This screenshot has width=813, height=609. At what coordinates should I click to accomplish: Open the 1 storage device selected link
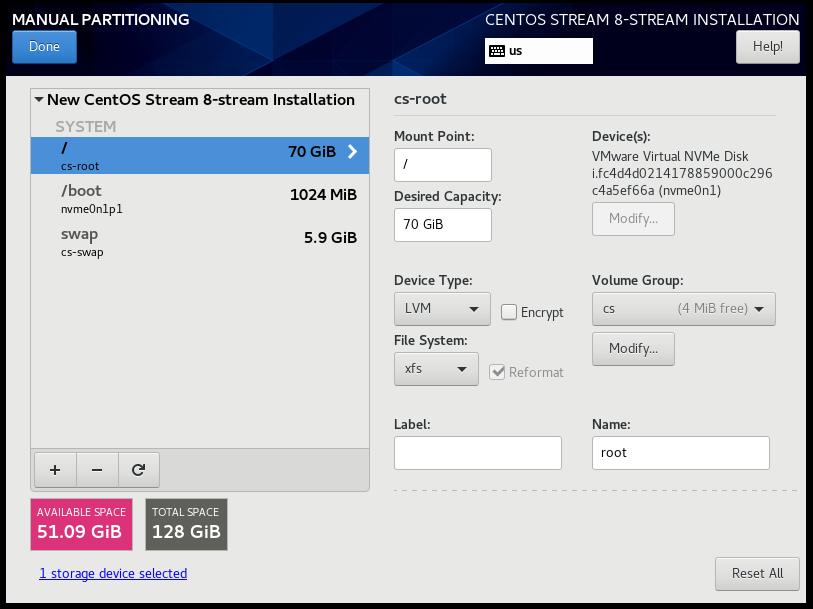(x=113, y=573)
